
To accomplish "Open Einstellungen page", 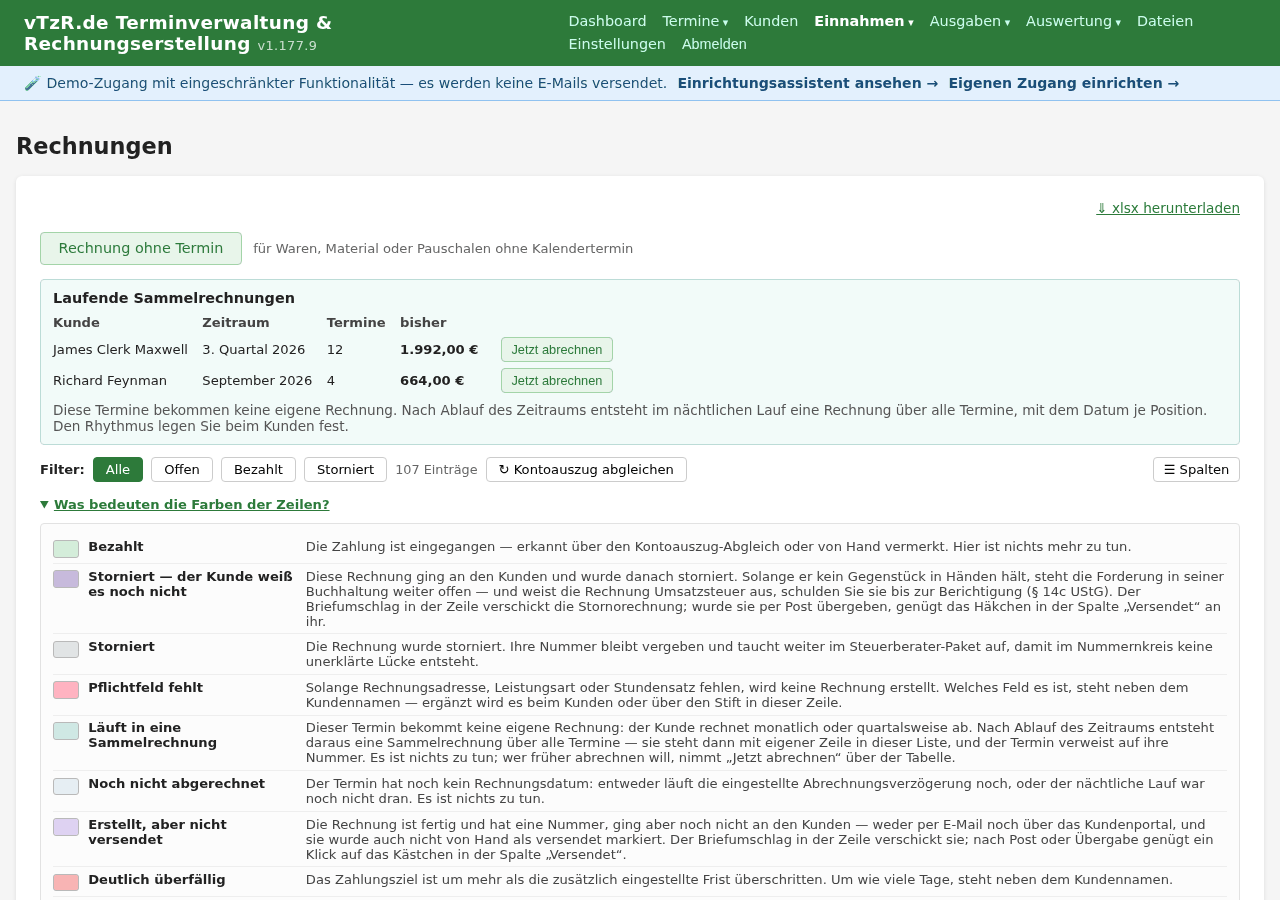I will 617,44.
